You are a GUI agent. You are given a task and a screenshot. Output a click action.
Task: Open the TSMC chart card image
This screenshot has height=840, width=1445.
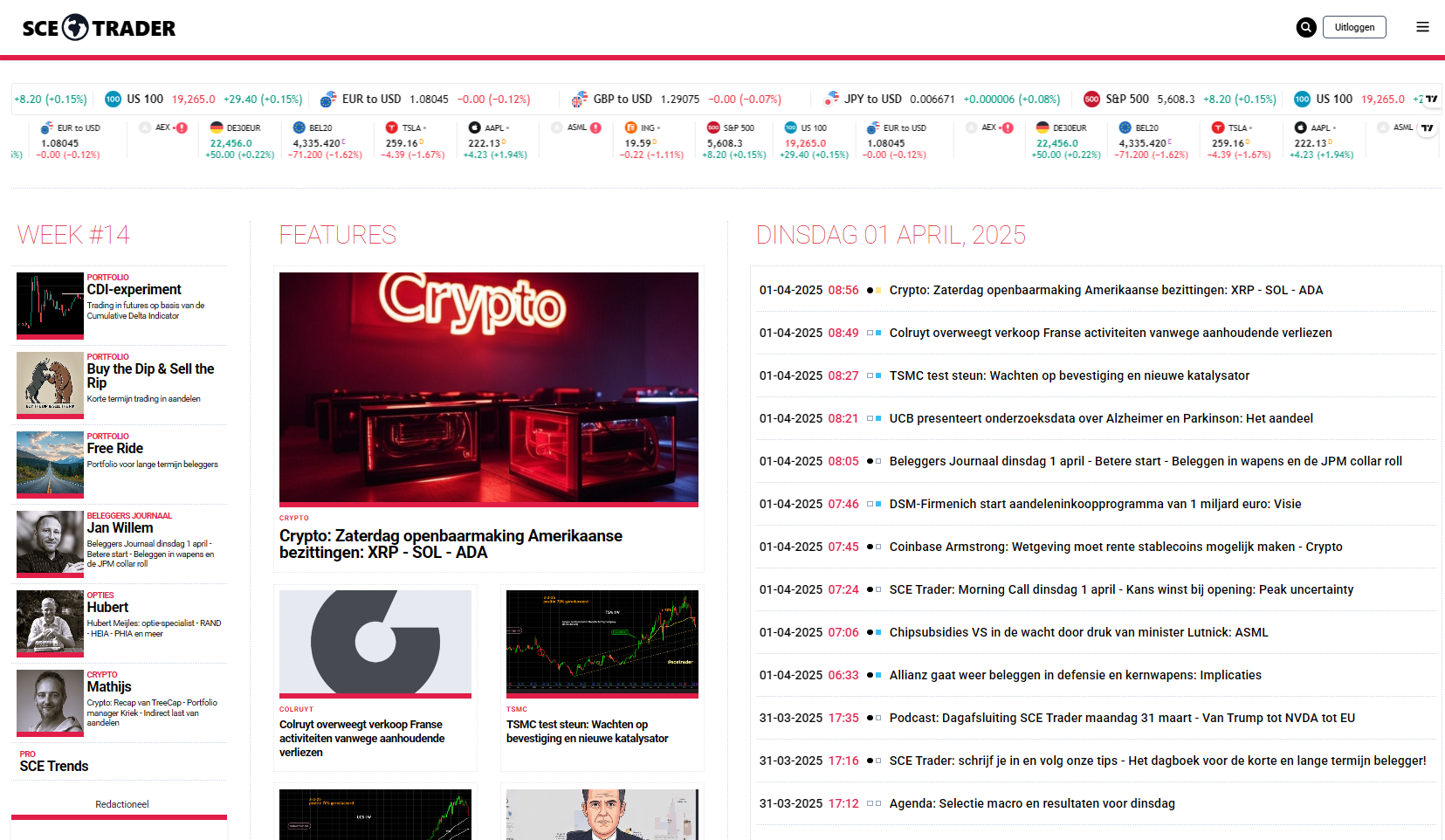(x=602, y=644)
